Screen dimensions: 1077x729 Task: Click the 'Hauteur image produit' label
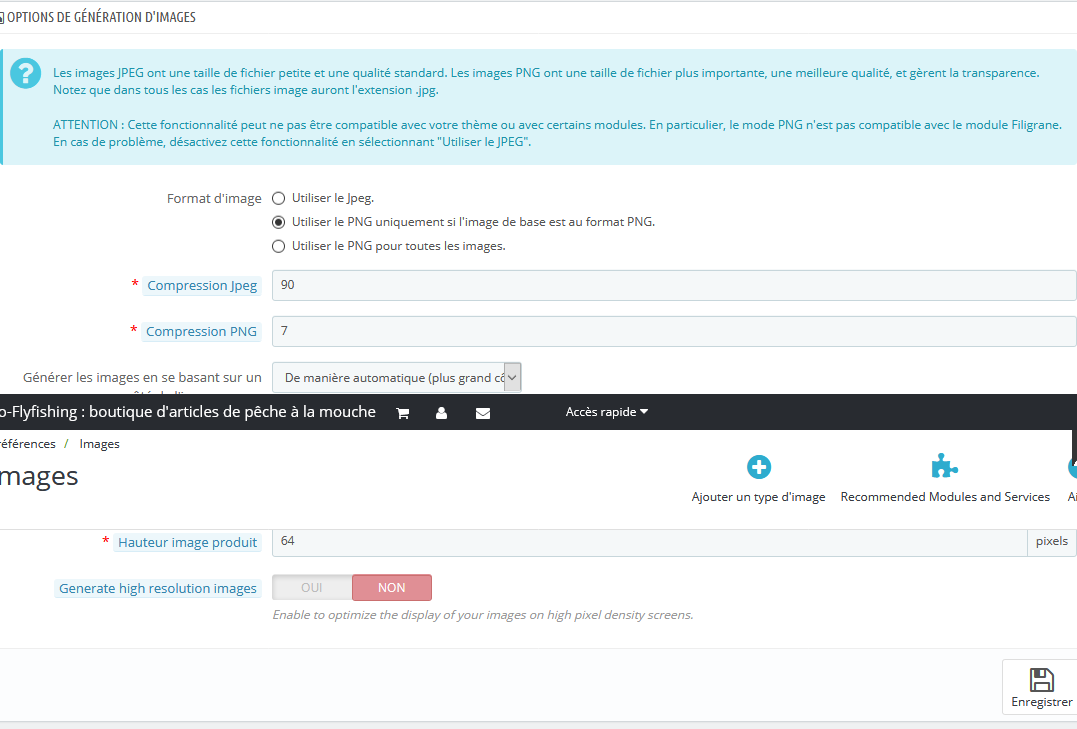[188, 542]
